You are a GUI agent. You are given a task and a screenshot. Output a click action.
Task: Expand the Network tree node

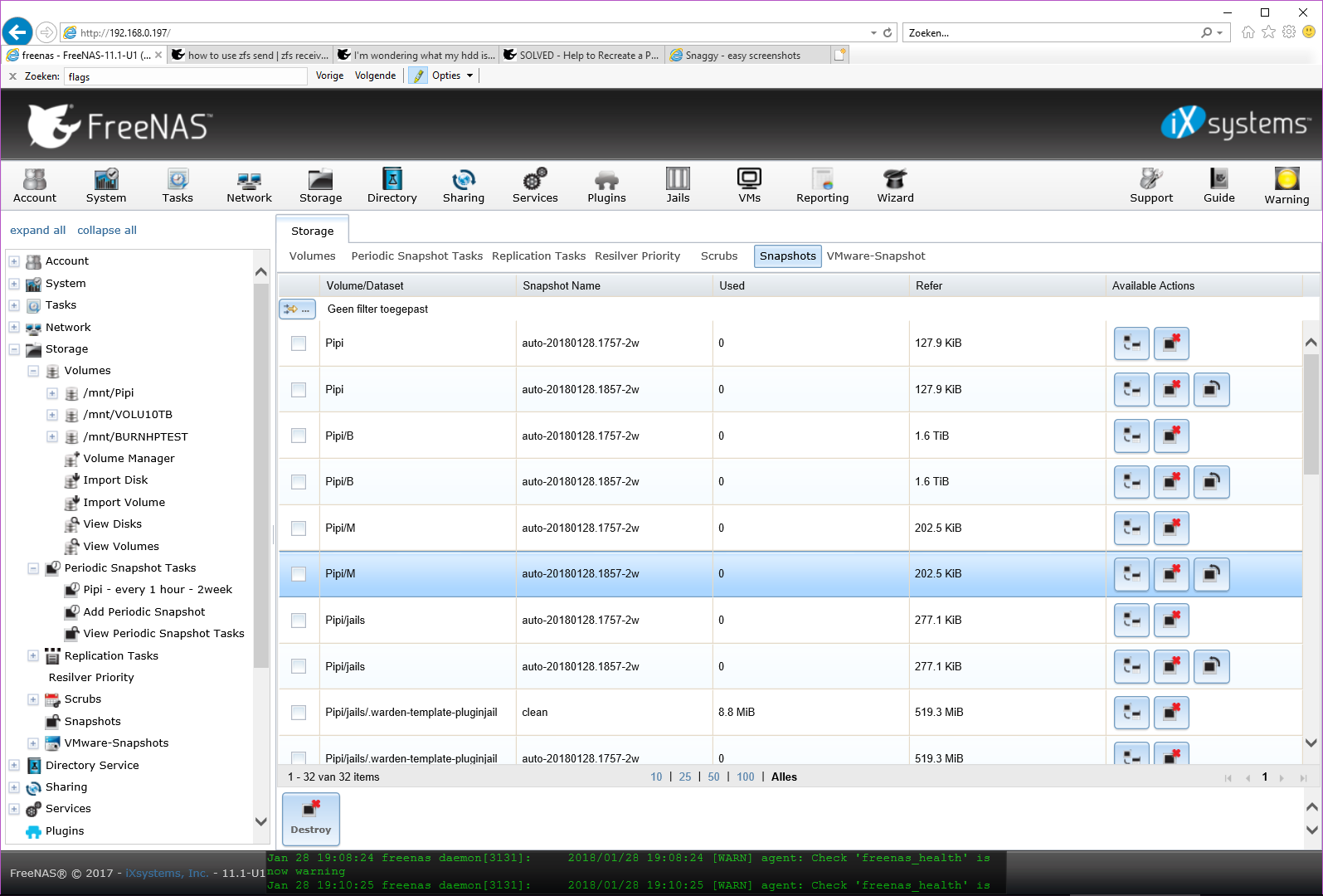pos(14,327)
